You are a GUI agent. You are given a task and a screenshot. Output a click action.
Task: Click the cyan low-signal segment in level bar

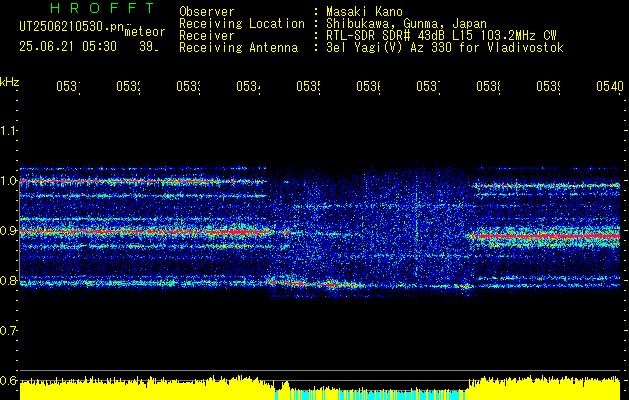(371, 394)
